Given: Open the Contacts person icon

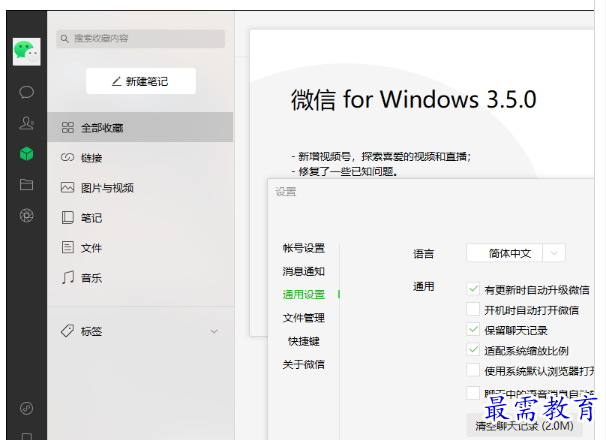Looking at the screenshot, I should (26, 123).
